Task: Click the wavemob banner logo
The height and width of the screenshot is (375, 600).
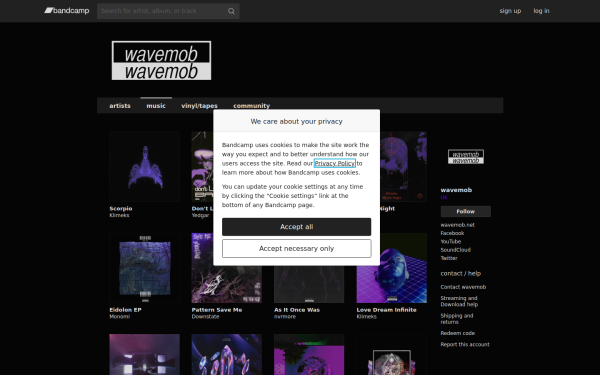Action: pos(161,60)
